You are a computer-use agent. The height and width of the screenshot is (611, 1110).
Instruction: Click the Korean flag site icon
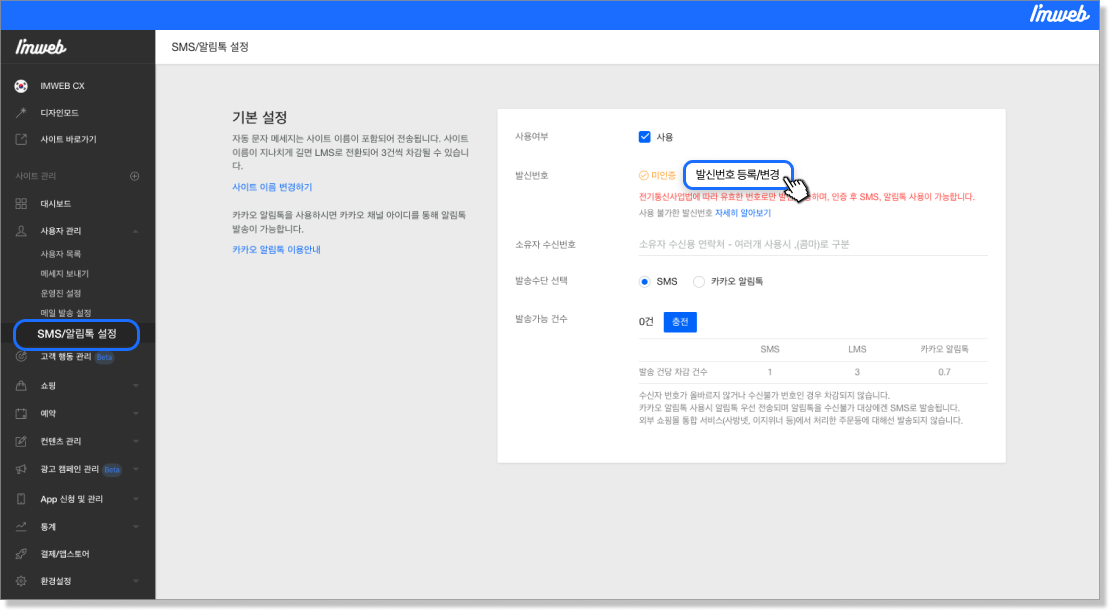pyautogui.click(x=21, y=86)
